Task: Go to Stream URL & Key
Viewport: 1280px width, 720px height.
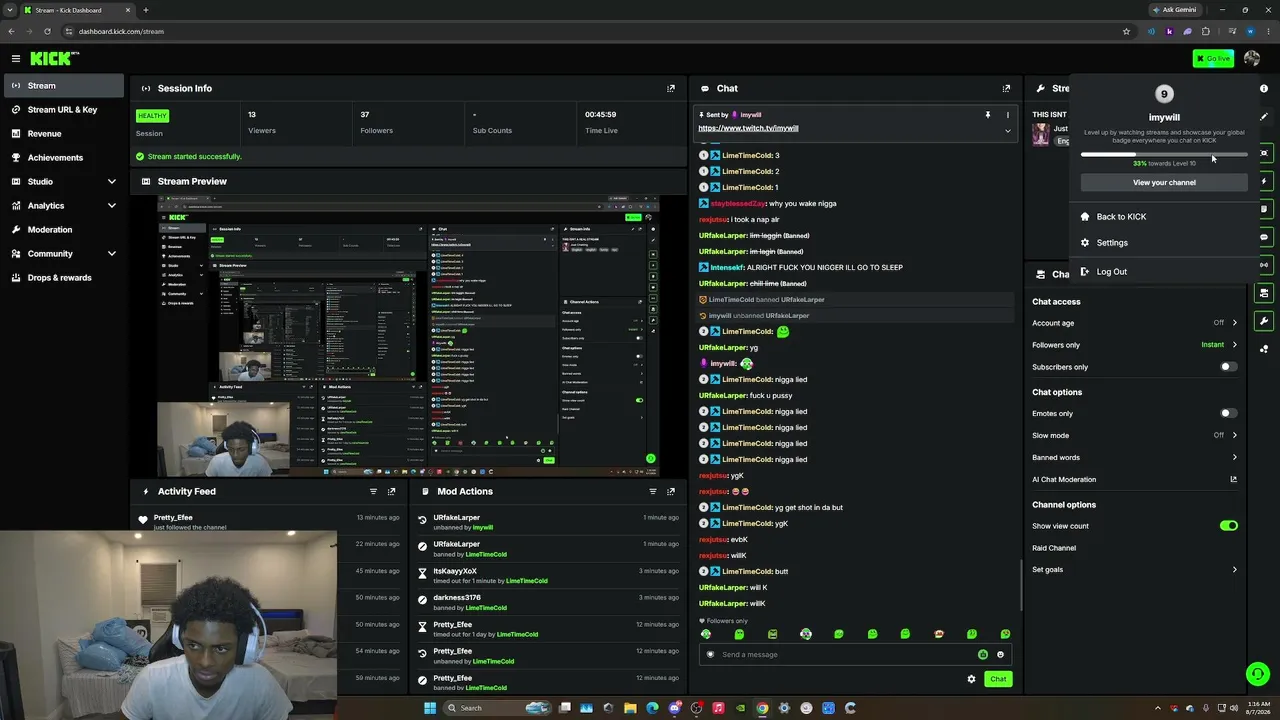Action: point(64,110)
